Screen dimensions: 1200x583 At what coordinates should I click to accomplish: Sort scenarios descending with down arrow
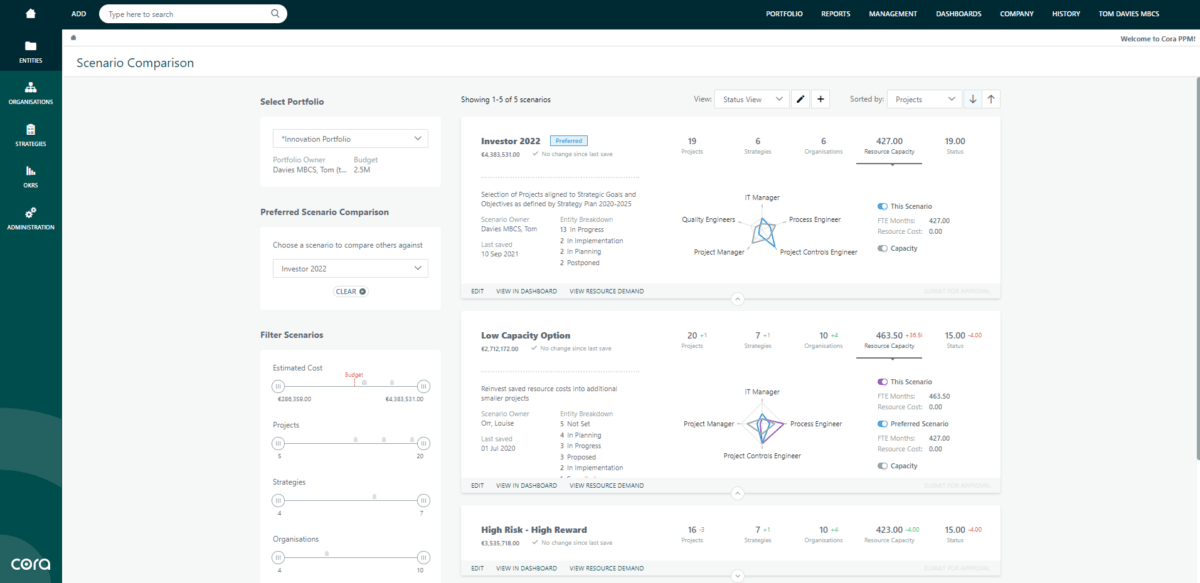(973, 99)
